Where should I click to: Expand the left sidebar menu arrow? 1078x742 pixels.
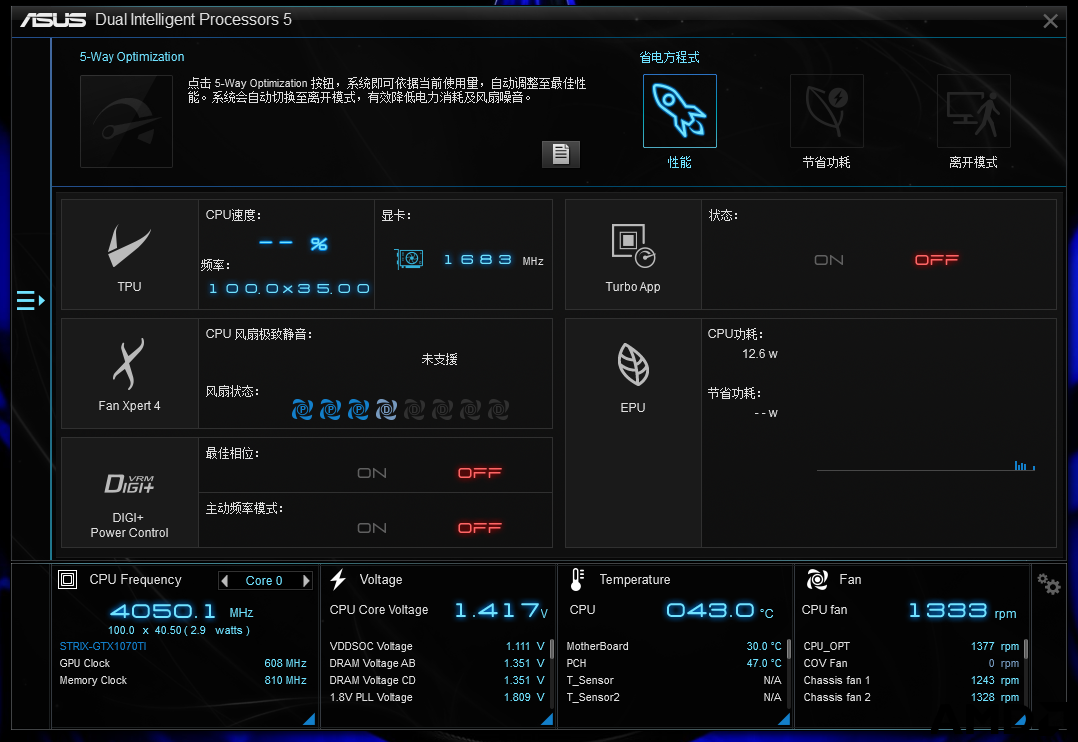click(31, 301)
